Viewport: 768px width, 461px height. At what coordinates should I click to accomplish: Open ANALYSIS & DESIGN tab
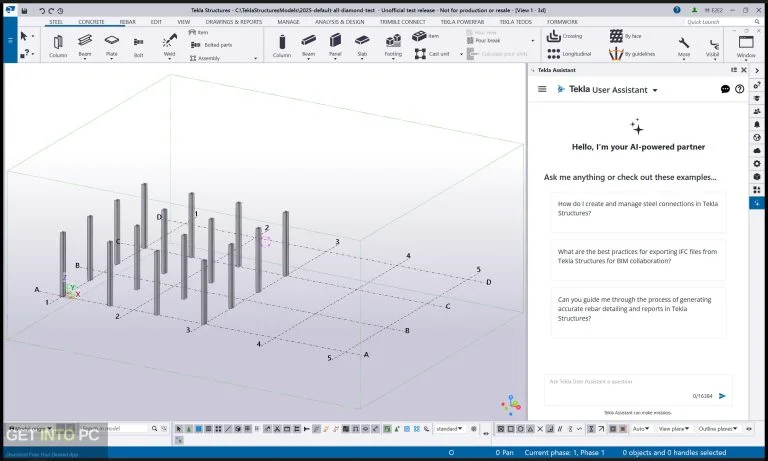(x=339, y=22)
